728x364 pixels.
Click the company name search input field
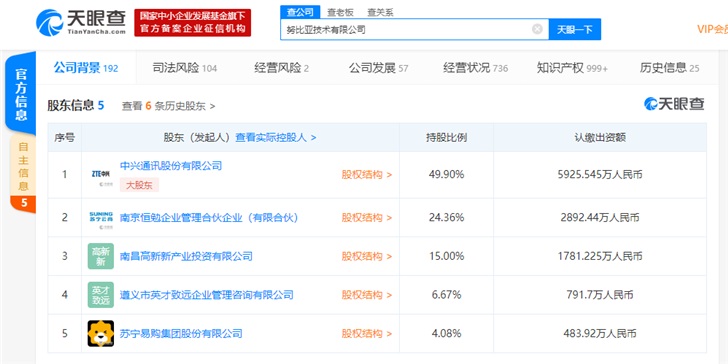[406, 29]
